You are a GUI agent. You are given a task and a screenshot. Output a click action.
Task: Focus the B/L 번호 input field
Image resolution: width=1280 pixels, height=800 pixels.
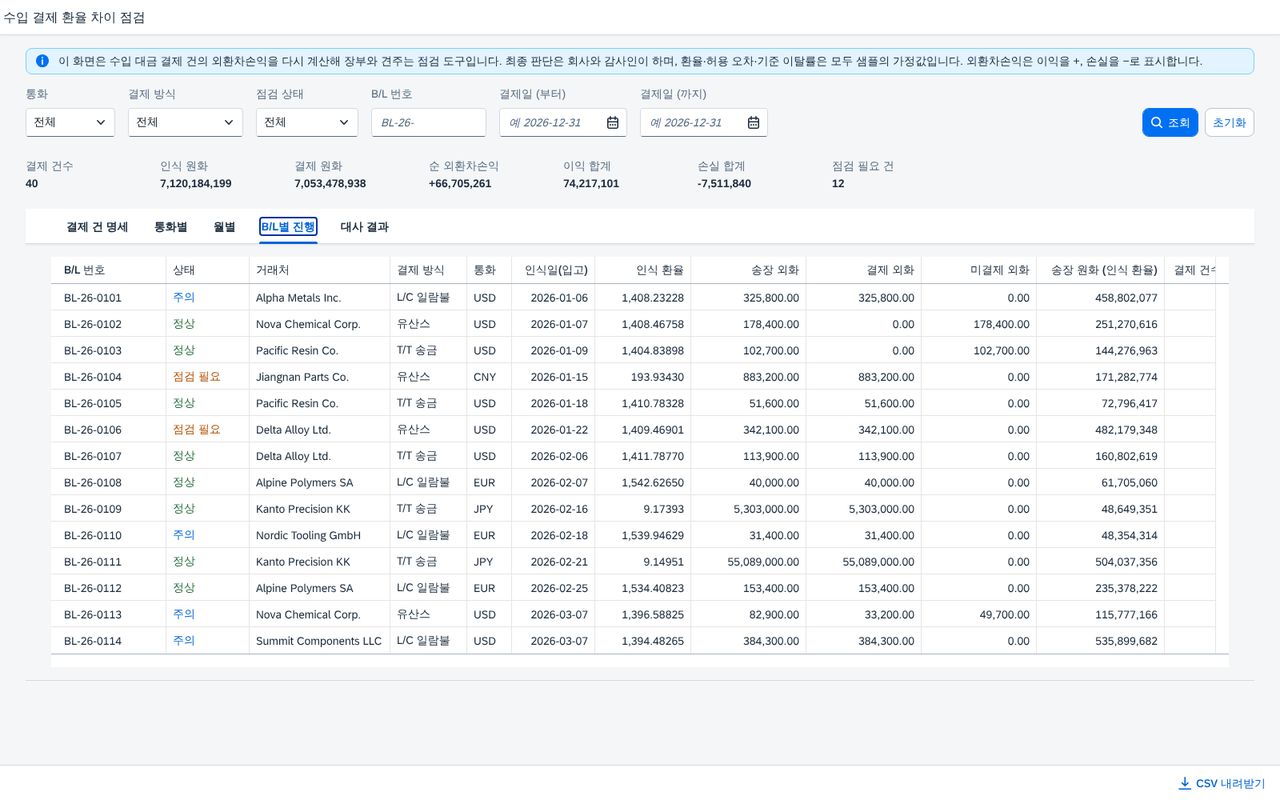(x=428, y=123)
